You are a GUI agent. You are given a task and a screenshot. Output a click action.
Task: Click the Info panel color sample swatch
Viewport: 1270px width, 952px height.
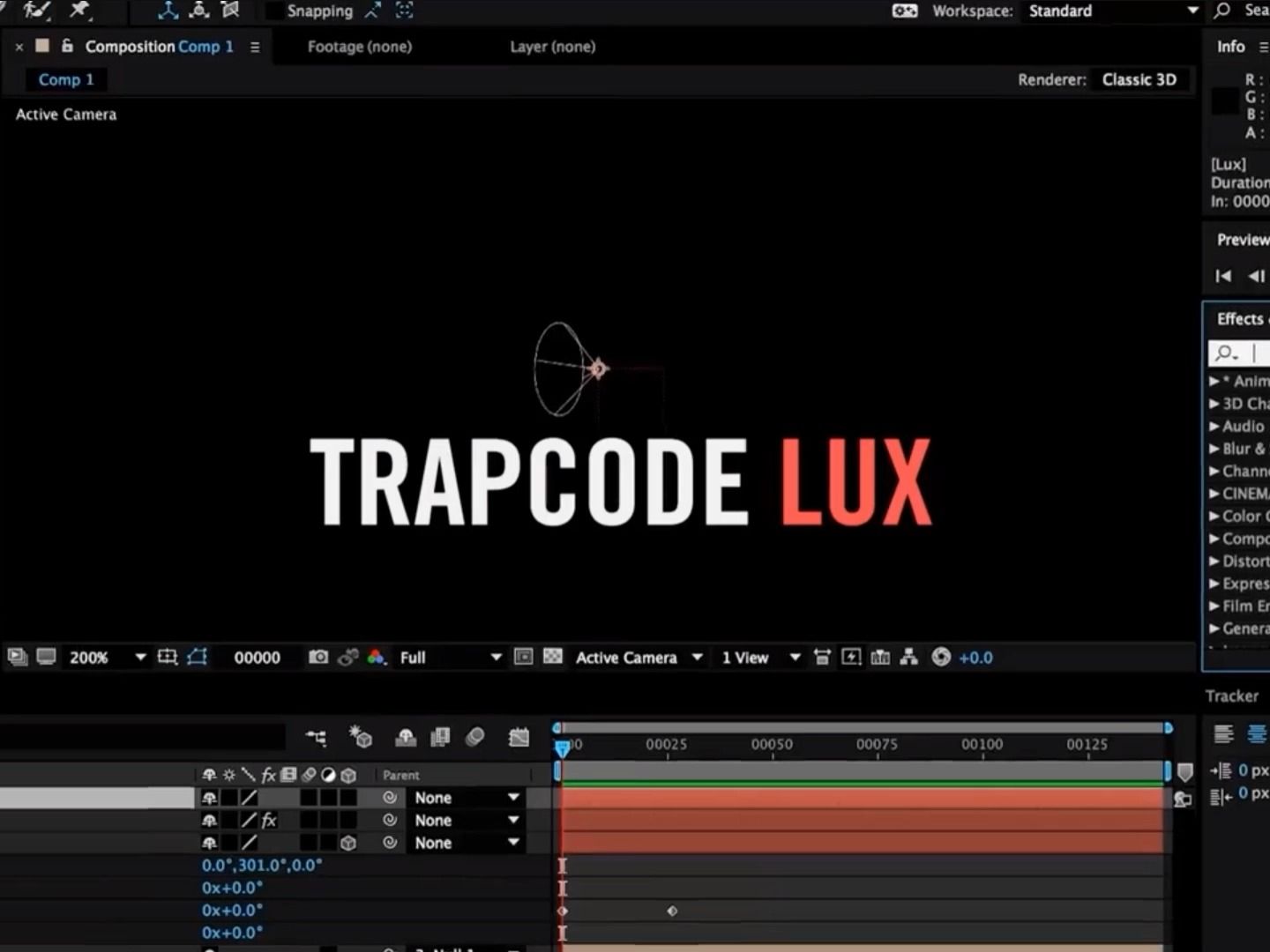pyautogui.click(x=1225, y=102)
